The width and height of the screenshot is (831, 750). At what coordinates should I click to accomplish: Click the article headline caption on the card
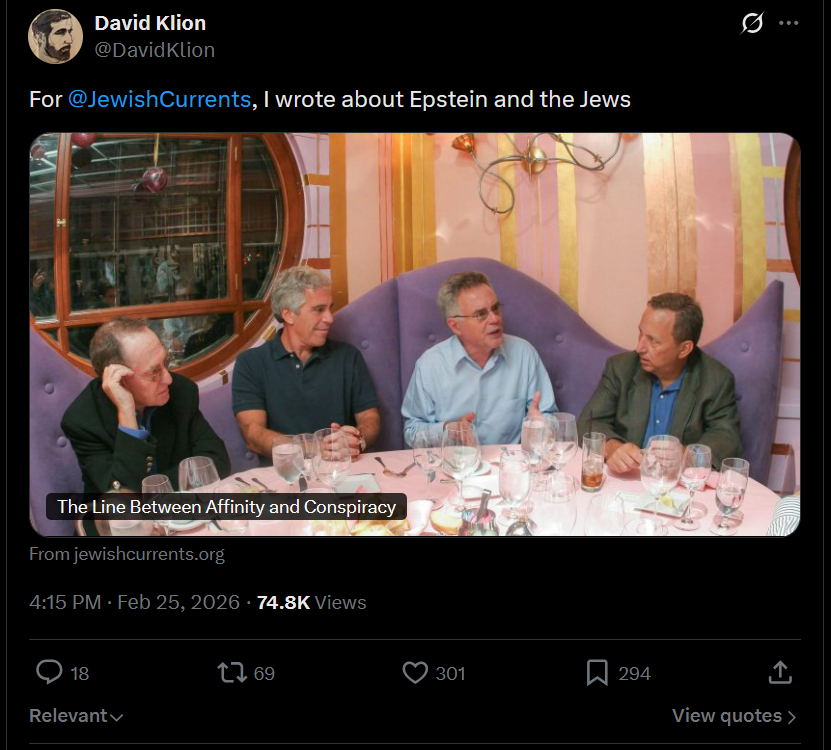226,507
